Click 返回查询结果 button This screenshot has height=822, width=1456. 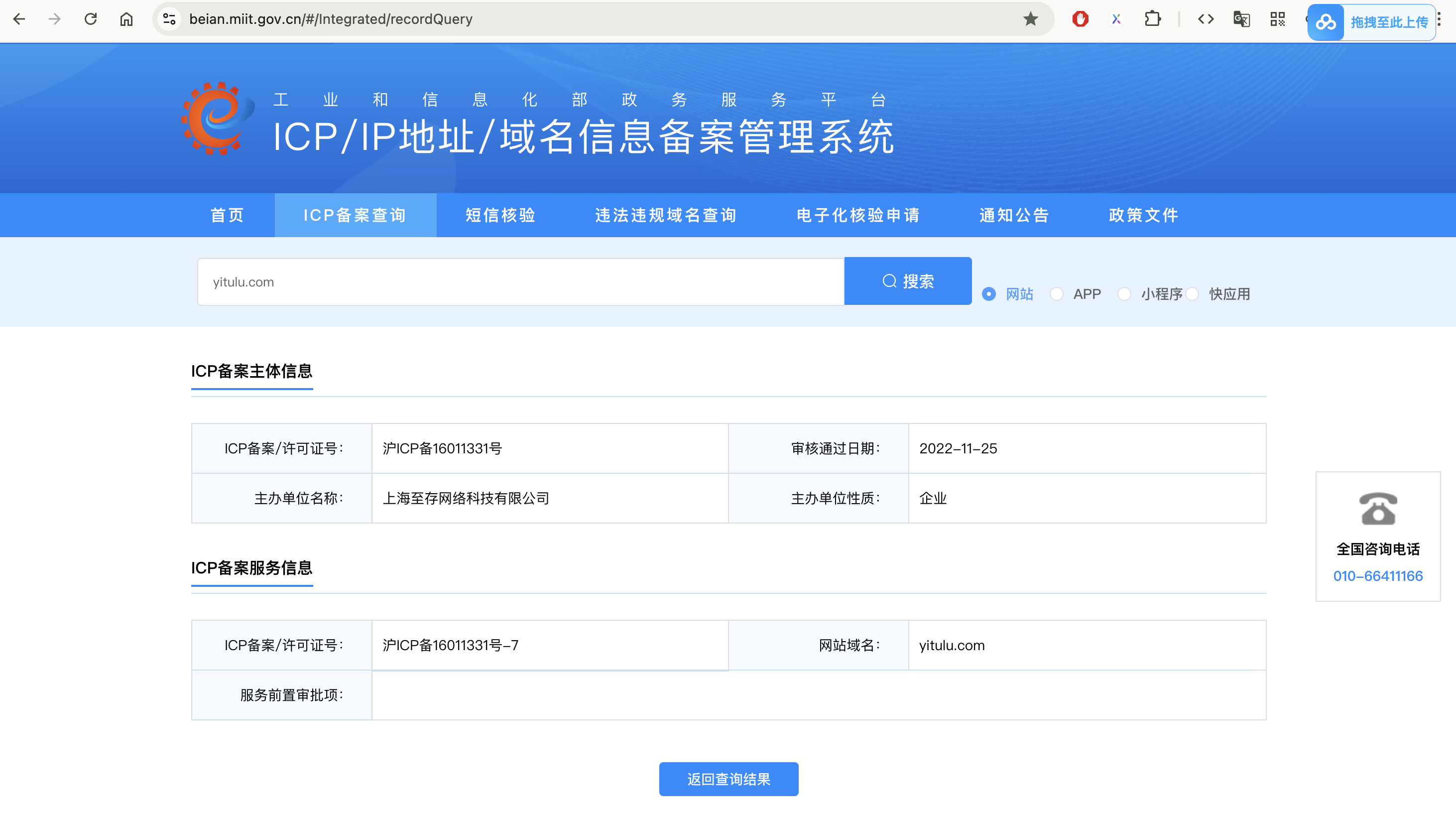click(x=728, y=779)
